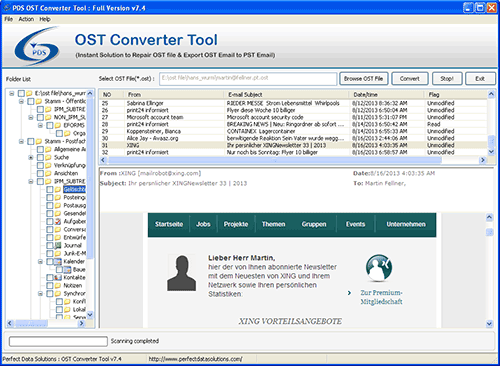Select the Kontakte contacts icon
The image size is (500, 366).
click(x=58, y=277)
